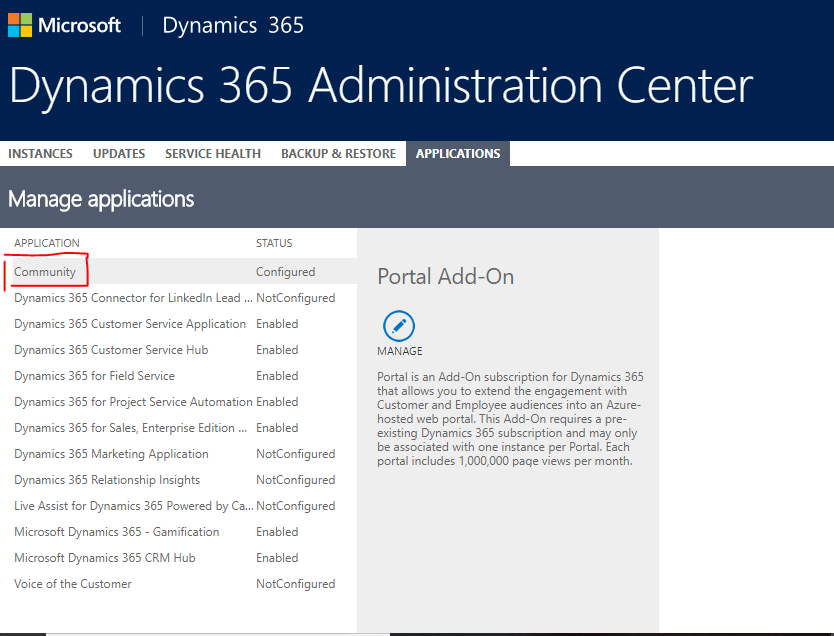The width and height of the screenshot is (834, 636).
Task: Click the Manage pencil icon
Action: pos(399,326)
